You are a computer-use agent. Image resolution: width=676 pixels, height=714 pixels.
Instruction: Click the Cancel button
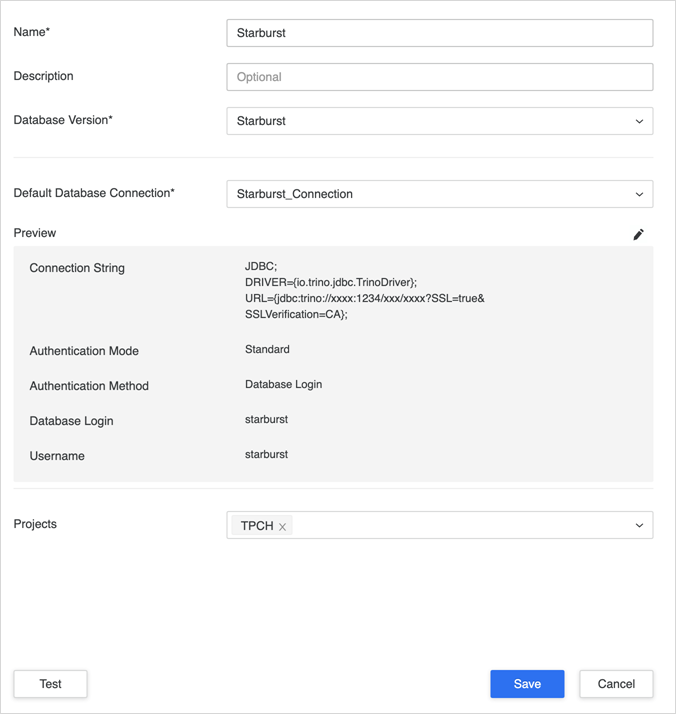616,684
